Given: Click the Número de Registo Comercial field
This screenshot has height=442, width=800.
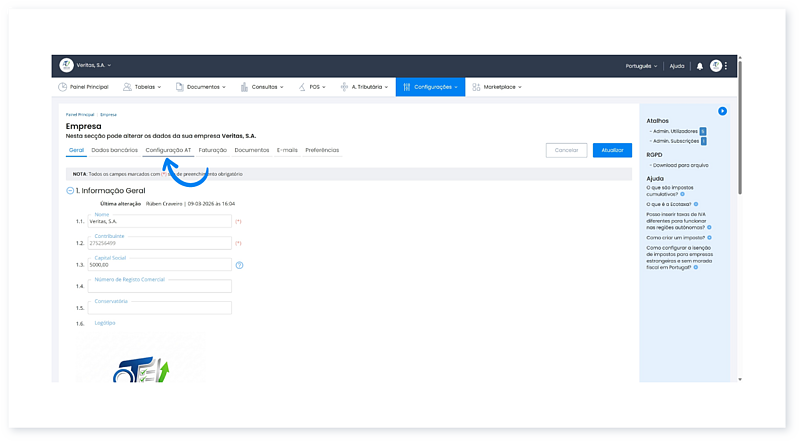Looking at the screenshot, I should pos(160,287).
